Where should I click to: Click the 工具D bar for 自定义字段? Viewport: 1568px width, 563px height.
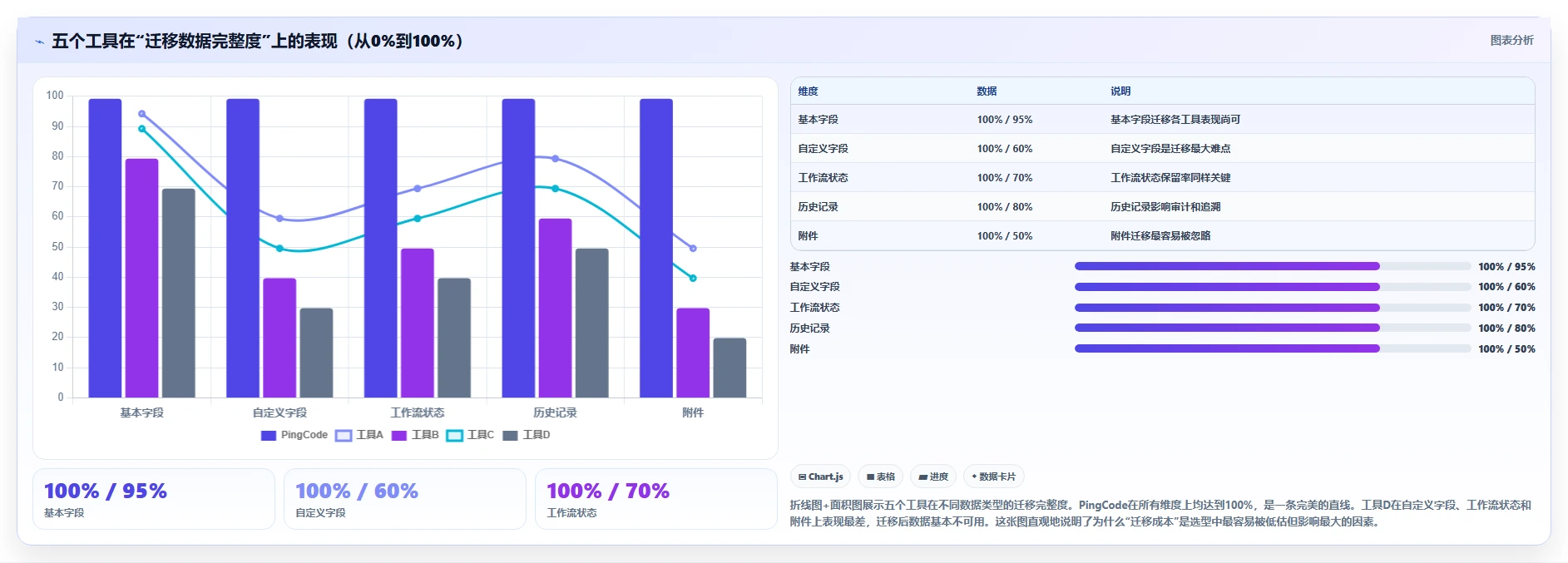click(x=316, y=353)
